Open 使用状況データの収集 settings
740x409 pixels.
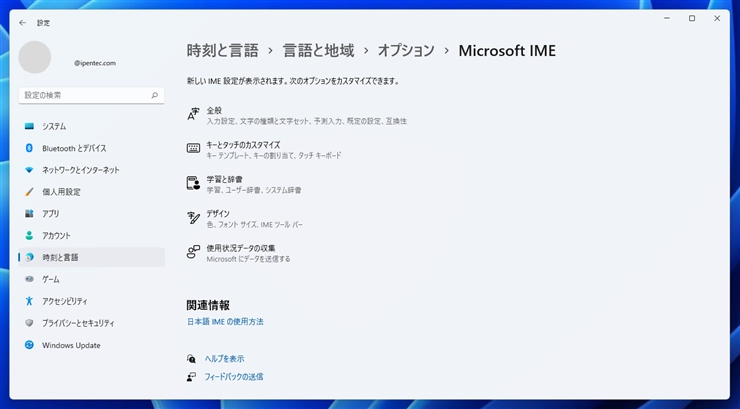tap(239, 253)
